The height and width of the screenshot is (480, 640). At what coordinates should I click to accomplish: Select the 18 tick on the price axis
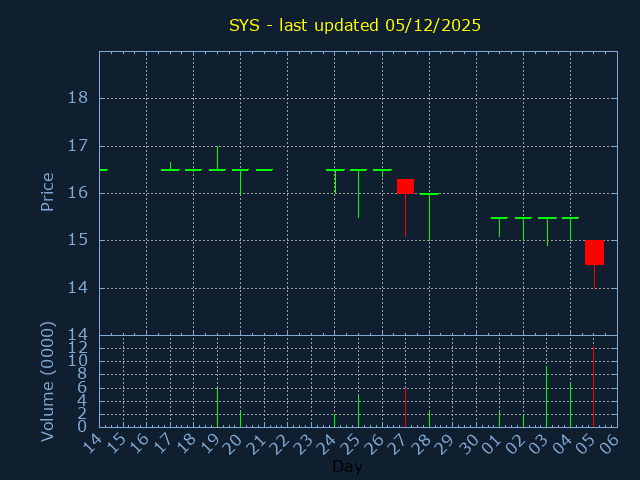78,98
